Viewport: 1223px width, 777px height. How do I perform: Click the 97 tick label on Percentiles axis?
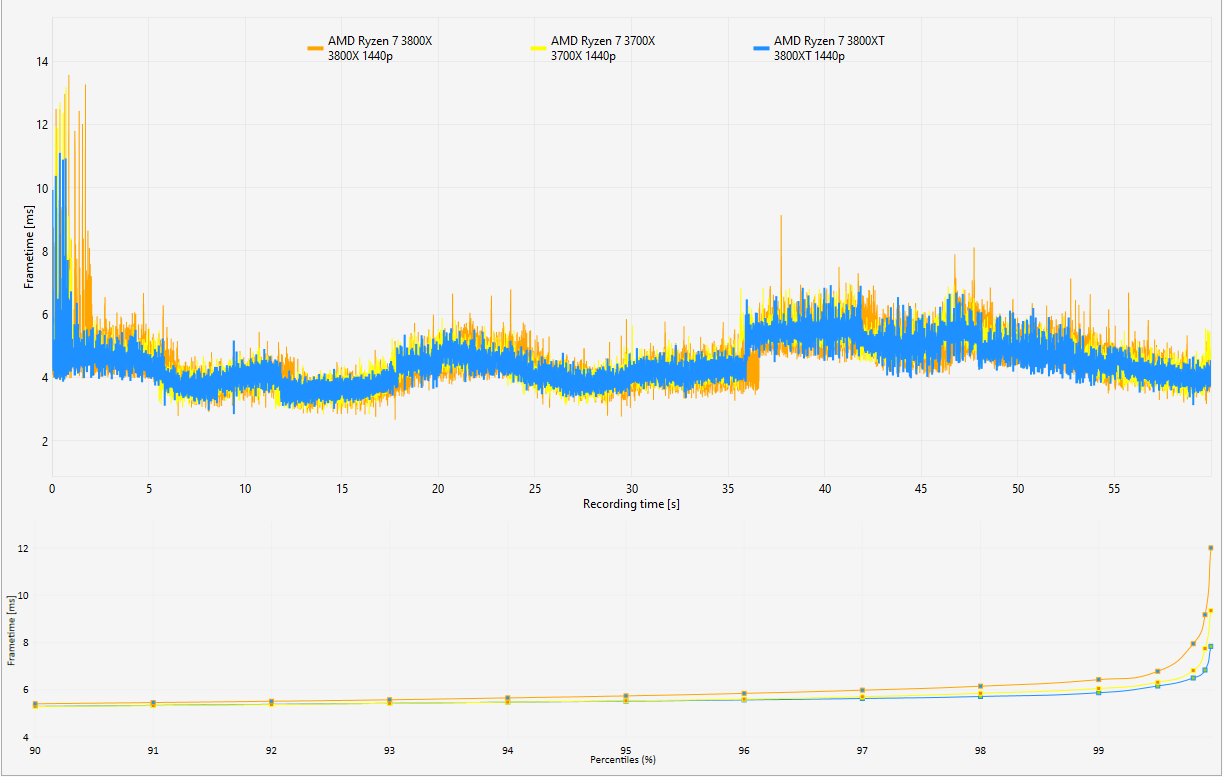click(x=862, y=749)
